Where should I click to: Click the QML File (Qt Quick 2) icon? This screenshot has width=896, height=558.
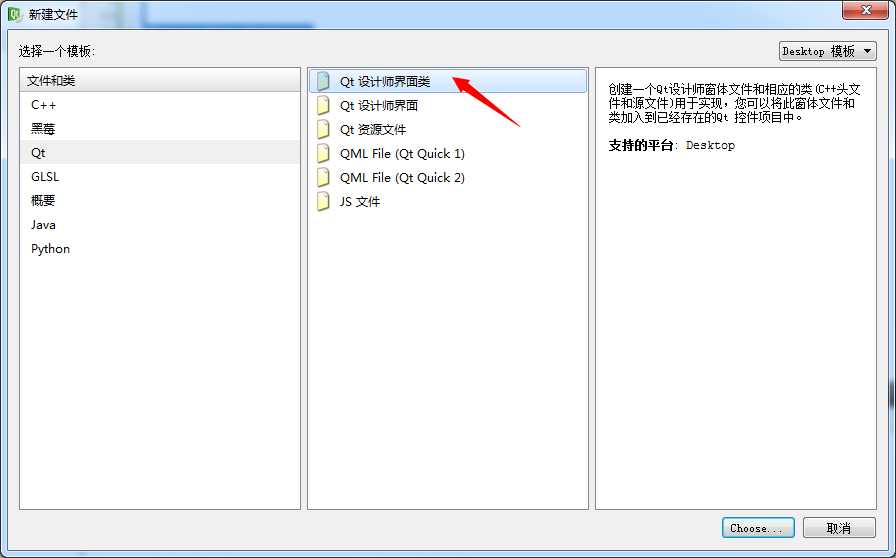[323, 177]
